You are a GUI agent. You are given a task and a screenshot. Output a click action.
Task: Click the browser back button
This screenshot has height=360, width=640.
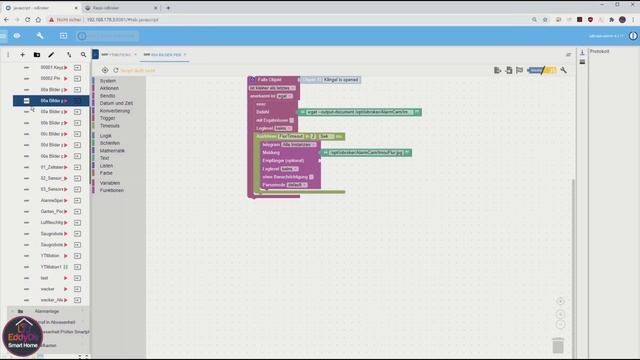6,20
